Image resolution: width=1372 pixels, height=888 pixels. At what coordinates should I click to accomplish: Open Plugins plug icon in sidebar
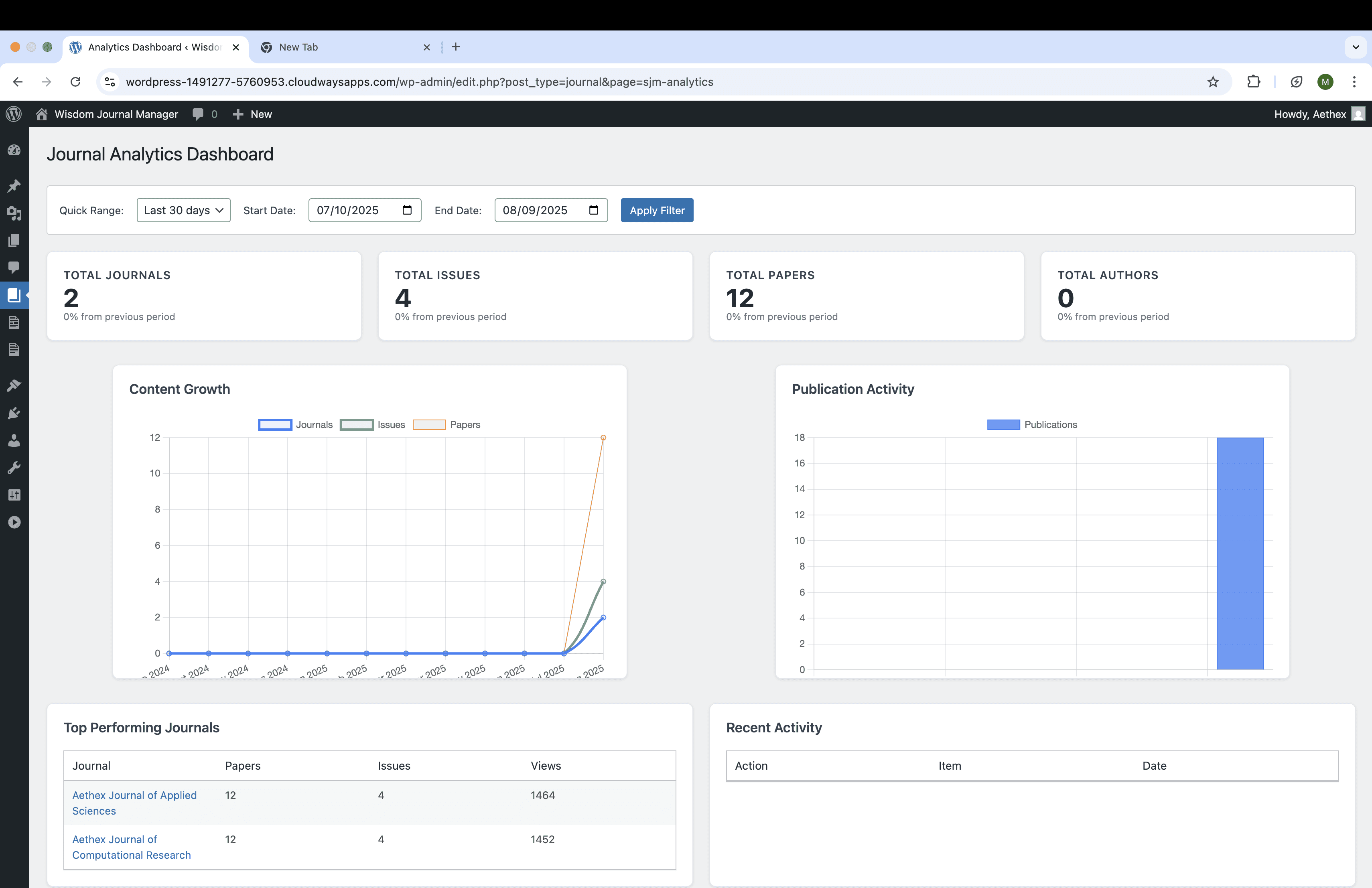14,413
